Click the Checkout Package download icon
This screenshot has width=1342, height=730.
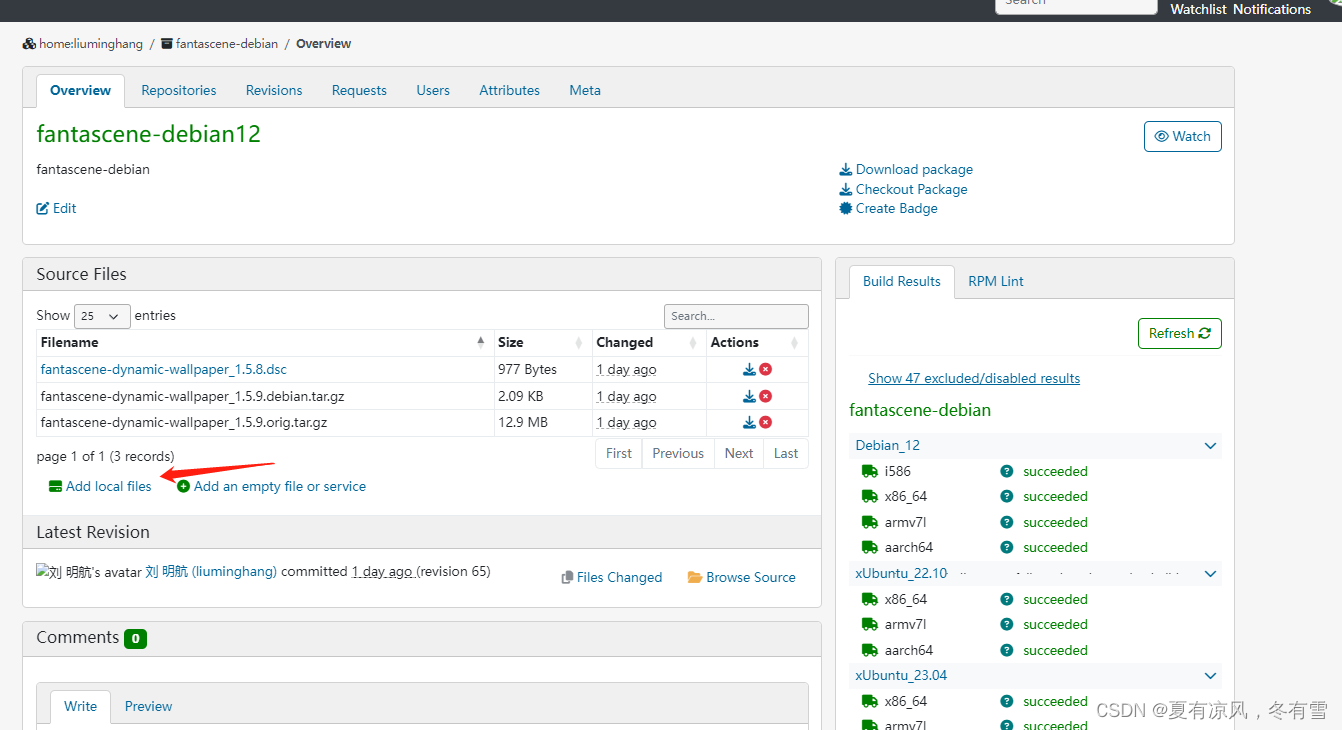pos(846,189)
